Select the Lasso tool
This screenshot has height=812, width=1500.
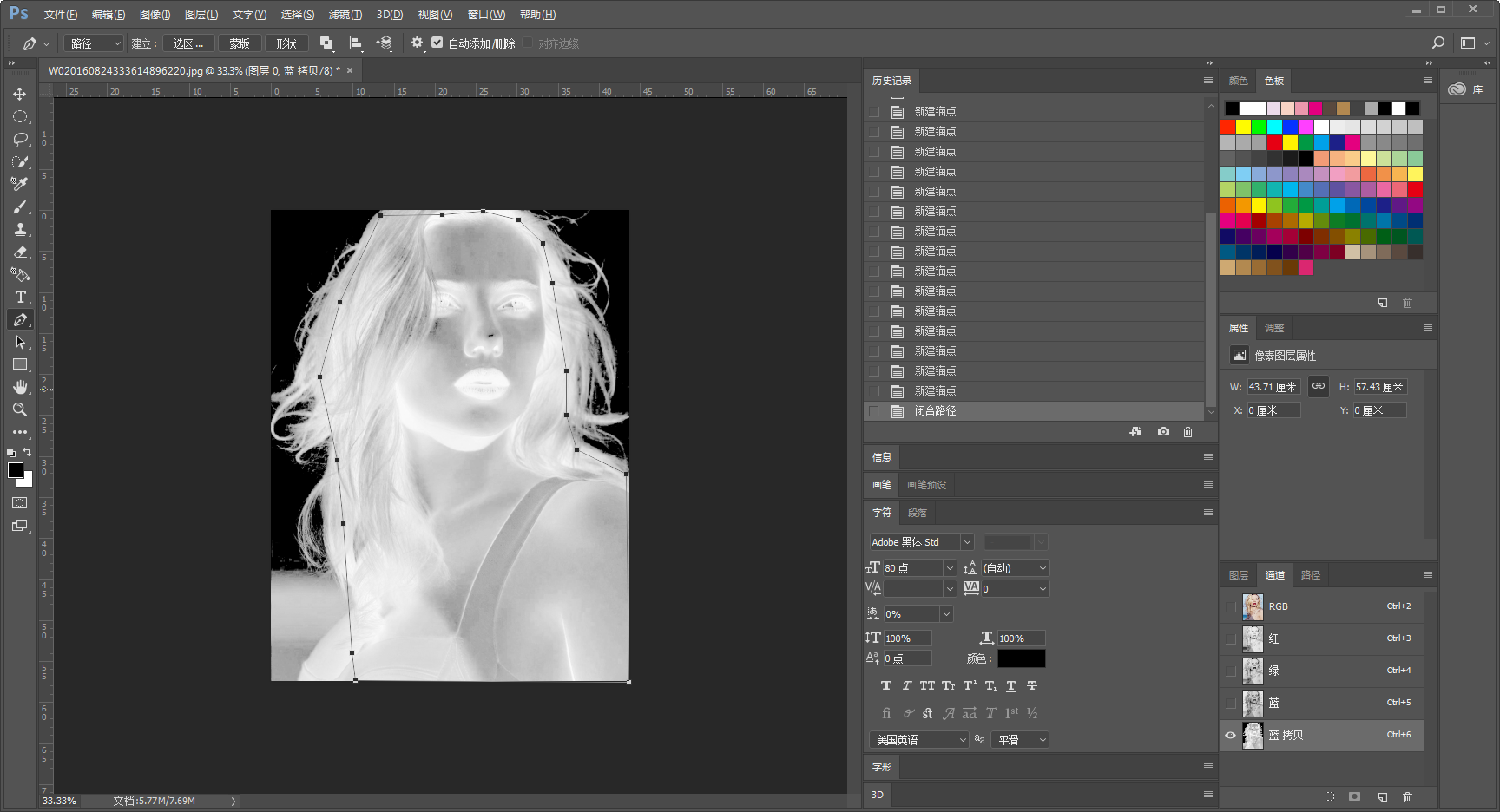pyautogui.click(x=20, y=139)
